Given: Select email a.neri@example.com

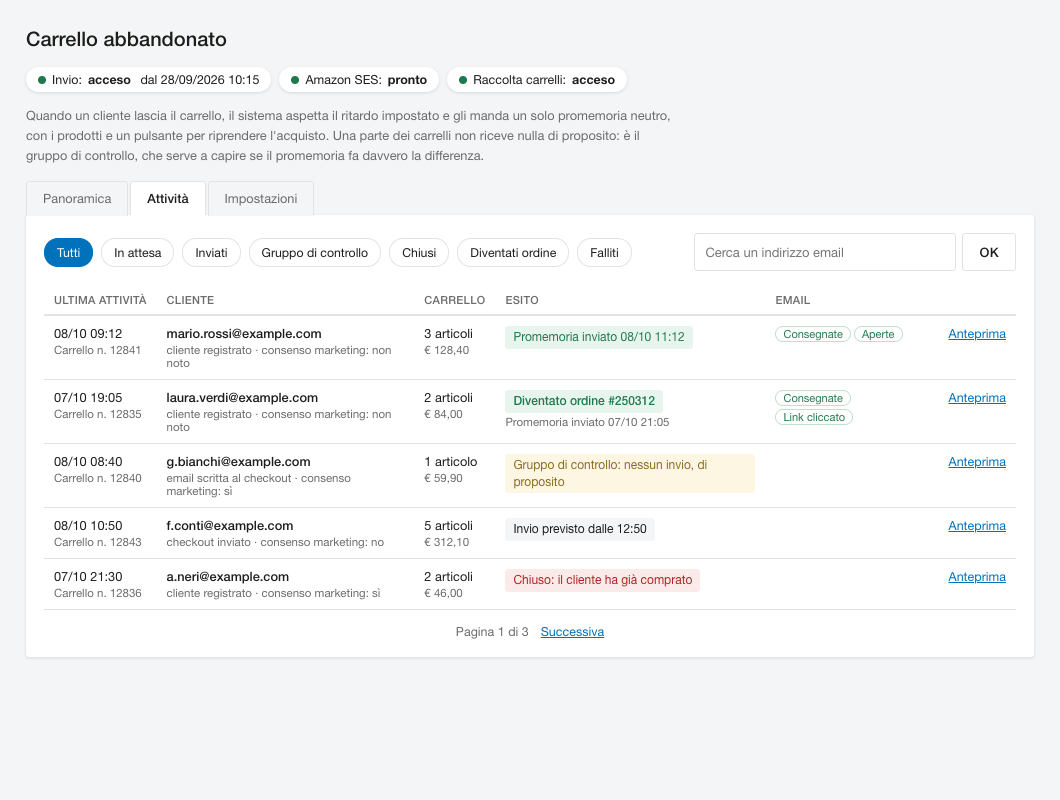Looking at the screenshot, I should pos(228,577).
